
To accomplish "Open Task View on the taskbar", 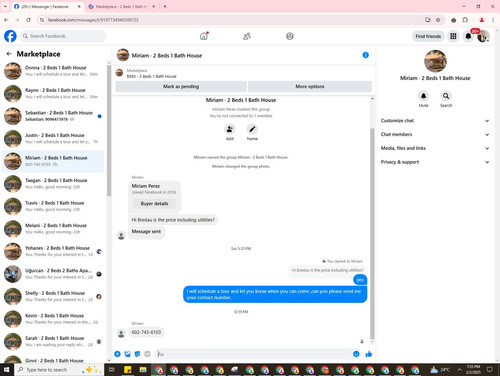I will (112, 370).
